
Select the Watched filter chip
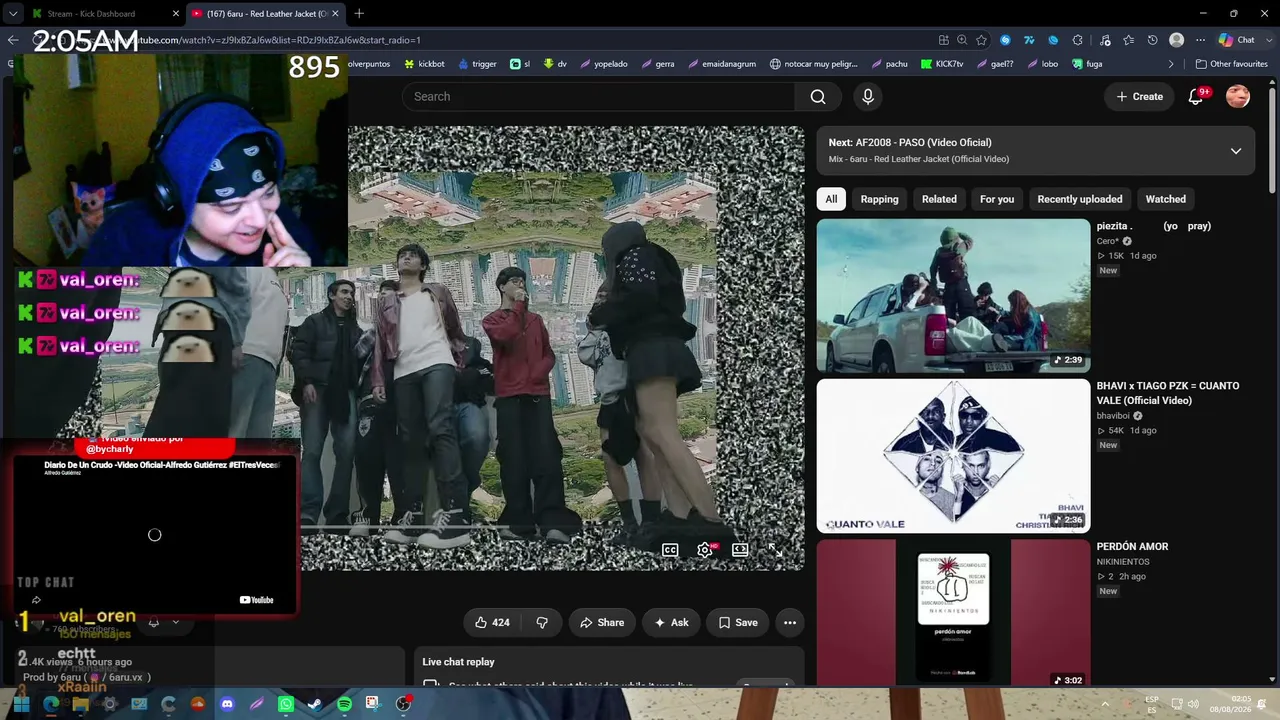(1166, 199)
